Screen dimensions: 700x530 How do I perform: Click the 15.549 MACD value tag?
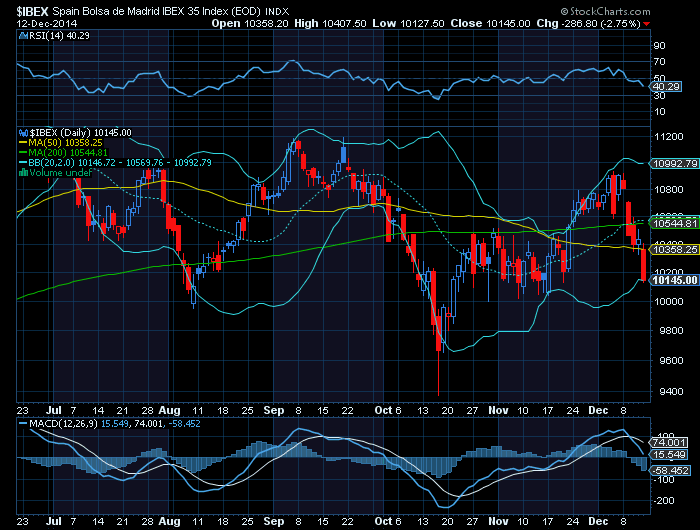click(x=669, y=455)
